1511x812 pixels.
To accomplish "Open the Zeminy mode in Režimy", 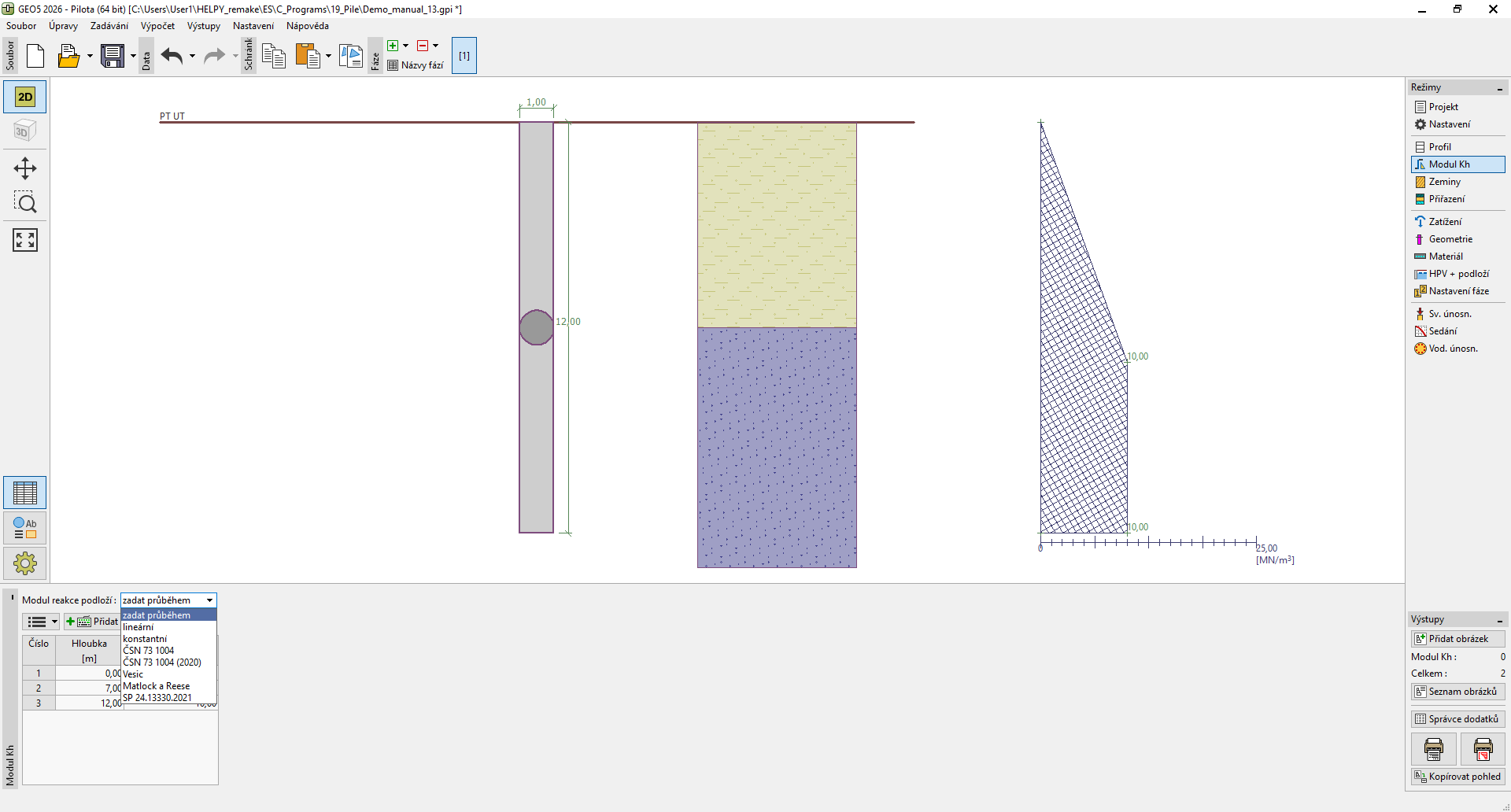I will tap(1444, 182).
